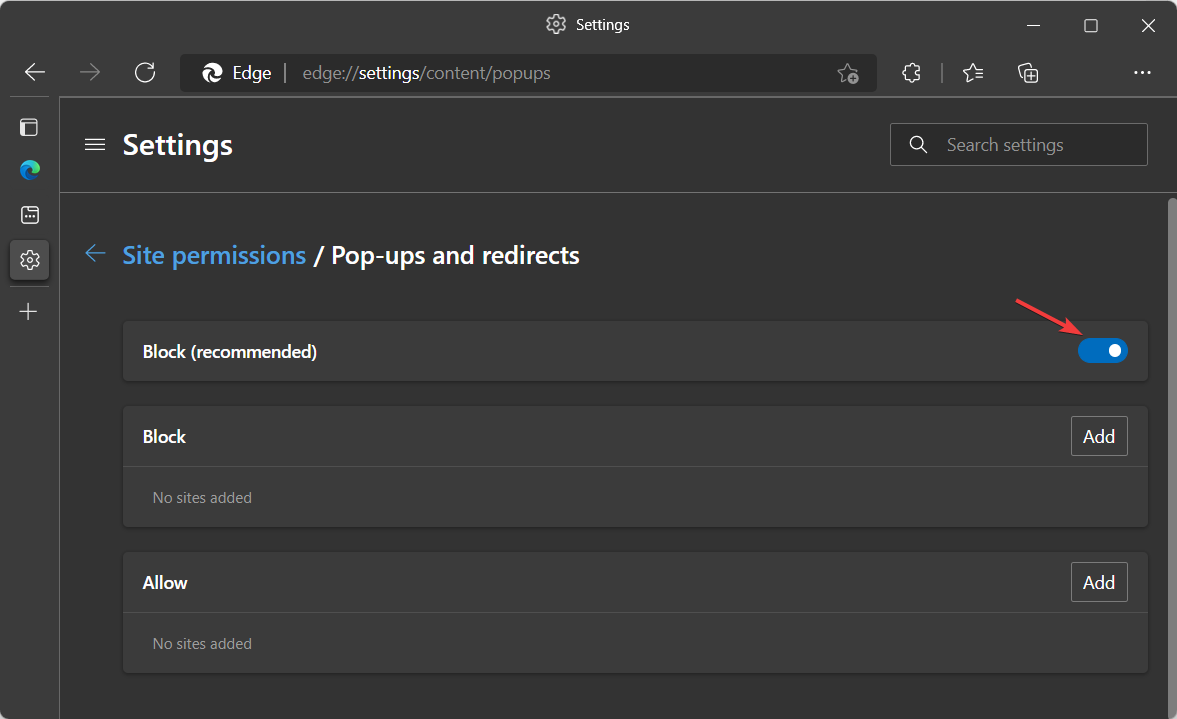Open the tab actions icon in sidebar
Image resolution: width=1177 pixels, height=719 pixels.
29,128
